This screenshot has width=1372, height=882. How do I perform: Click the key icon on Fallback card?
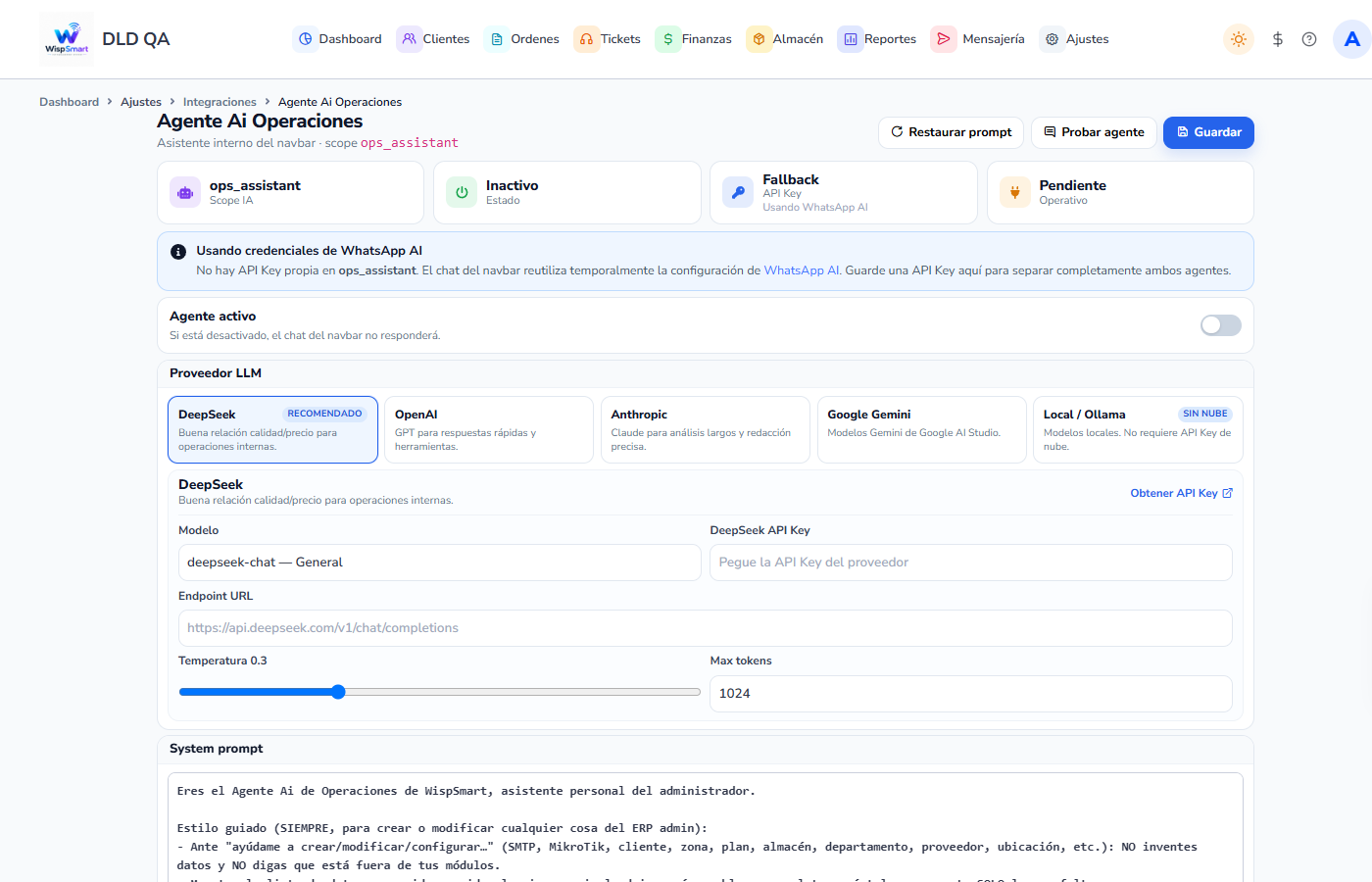[738, 192]
